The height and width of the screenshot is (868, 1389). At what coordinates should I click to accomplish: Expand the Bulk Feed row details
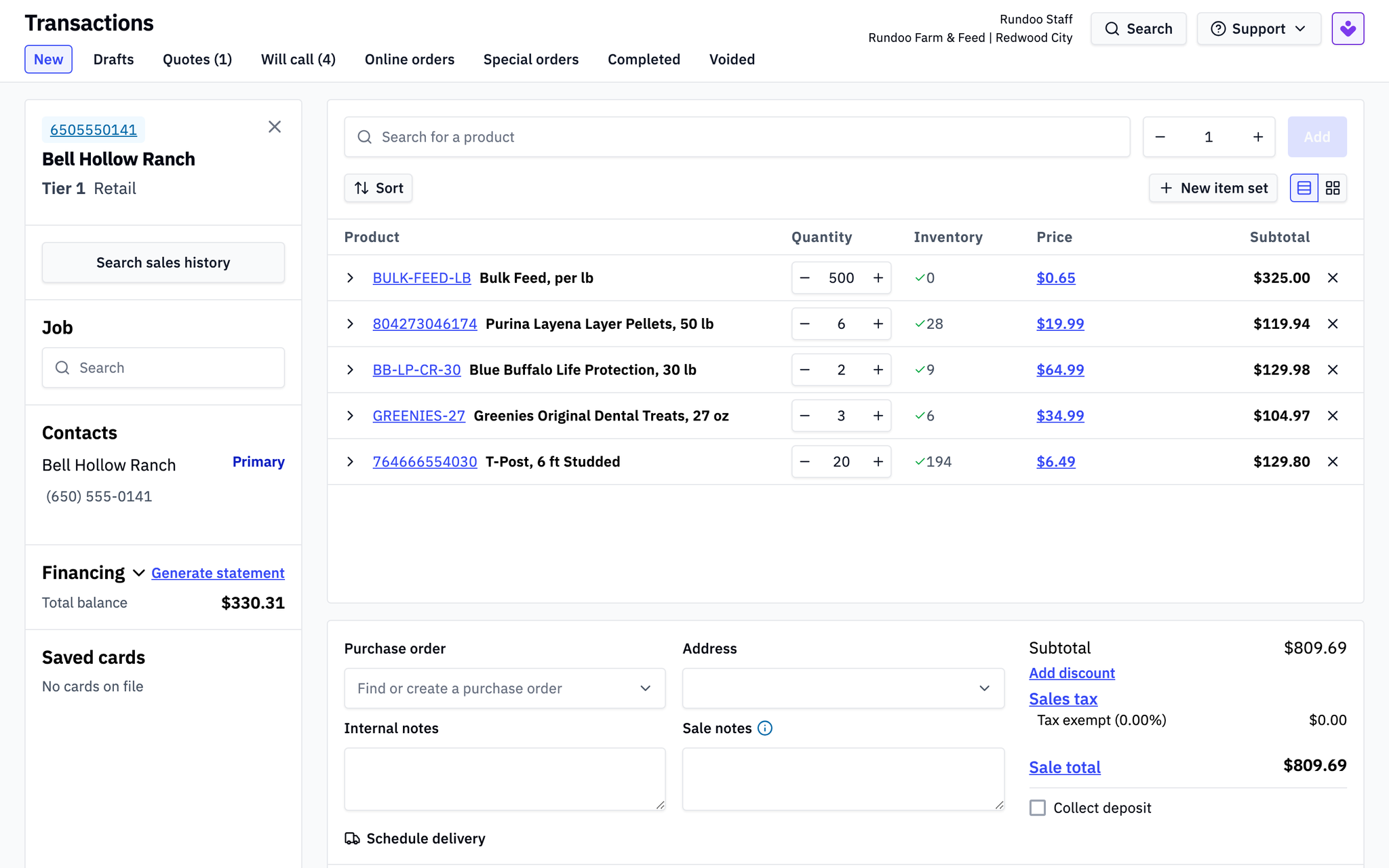[x=350, y=278]
